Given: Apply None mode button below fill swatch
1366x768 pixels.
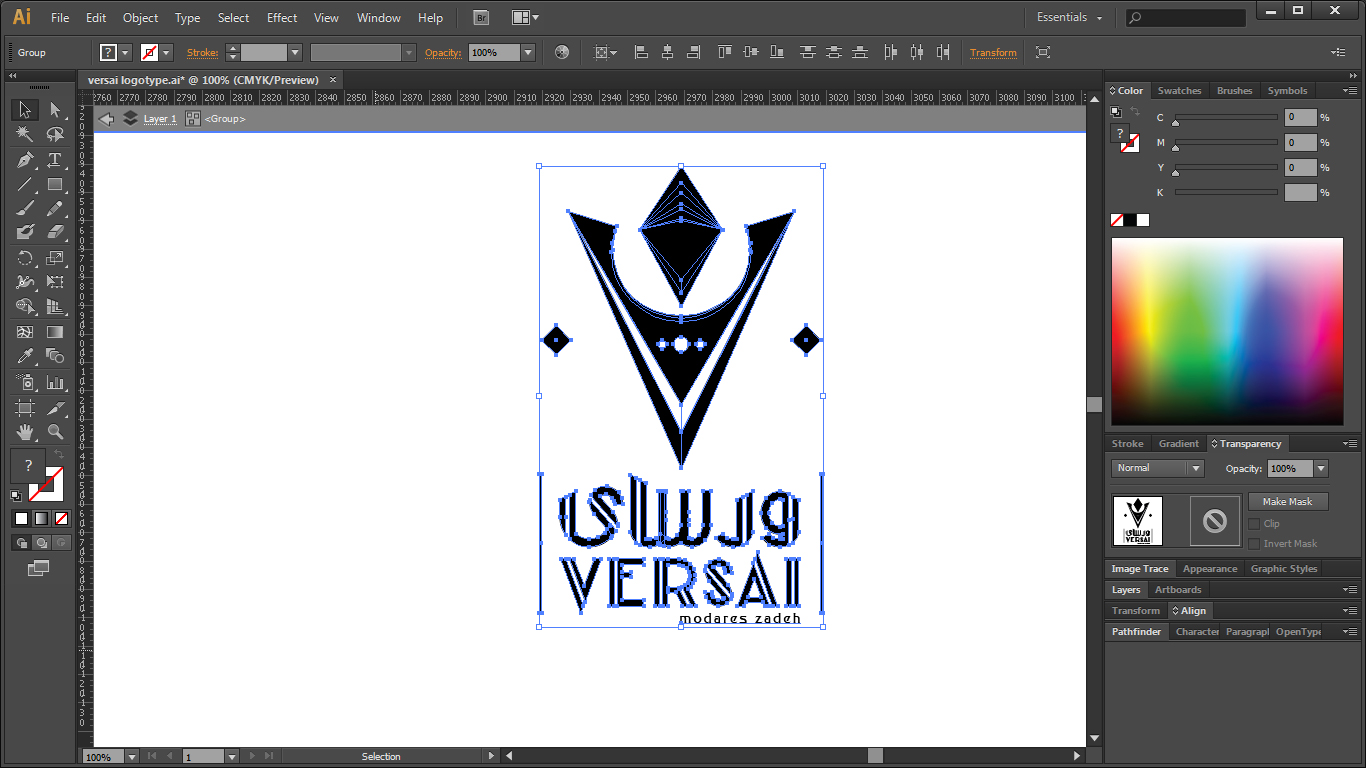Looking at the screenshot, I should [x=61, y=518].
